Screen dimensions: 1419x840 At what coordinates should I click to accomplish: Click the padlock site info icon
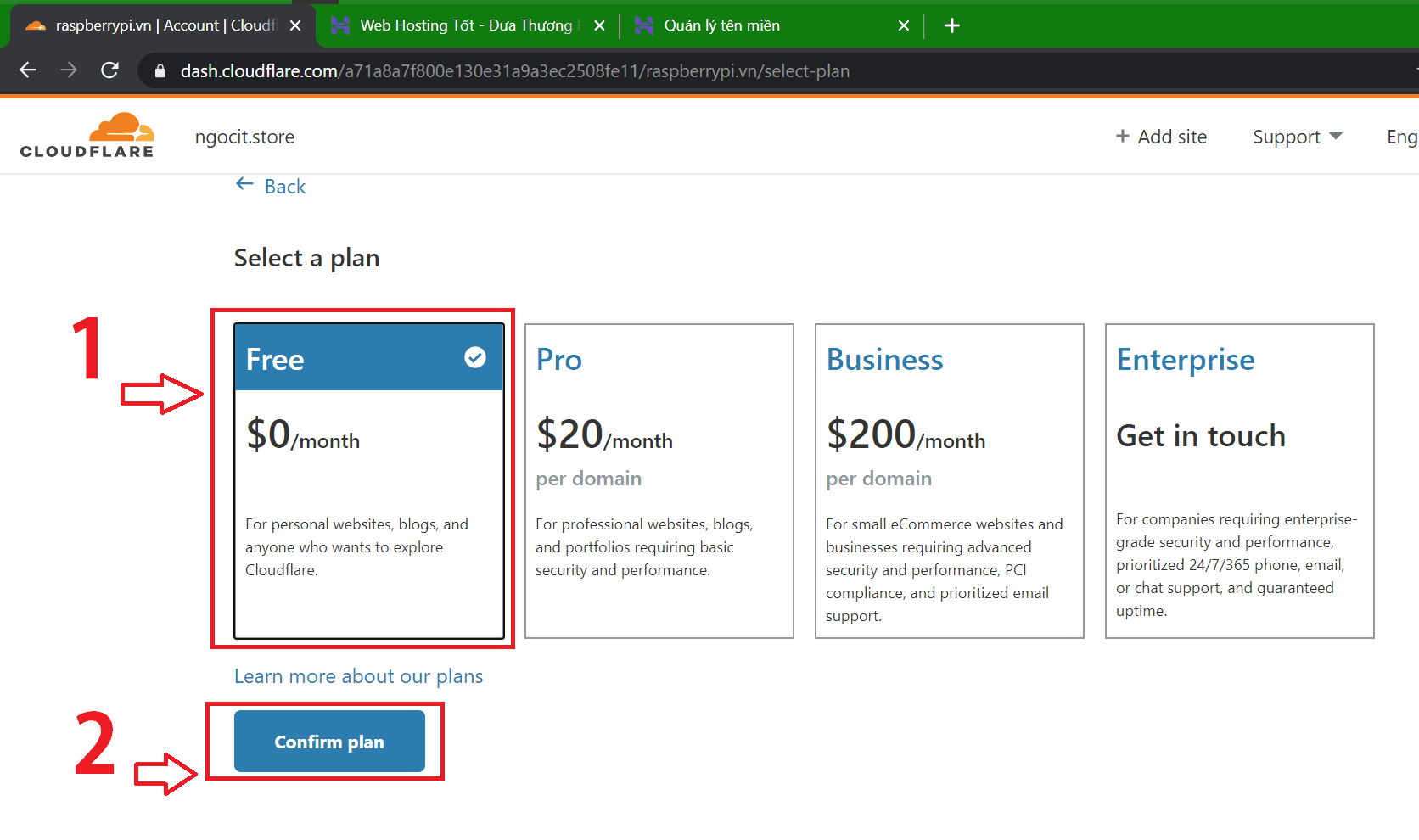160,71
